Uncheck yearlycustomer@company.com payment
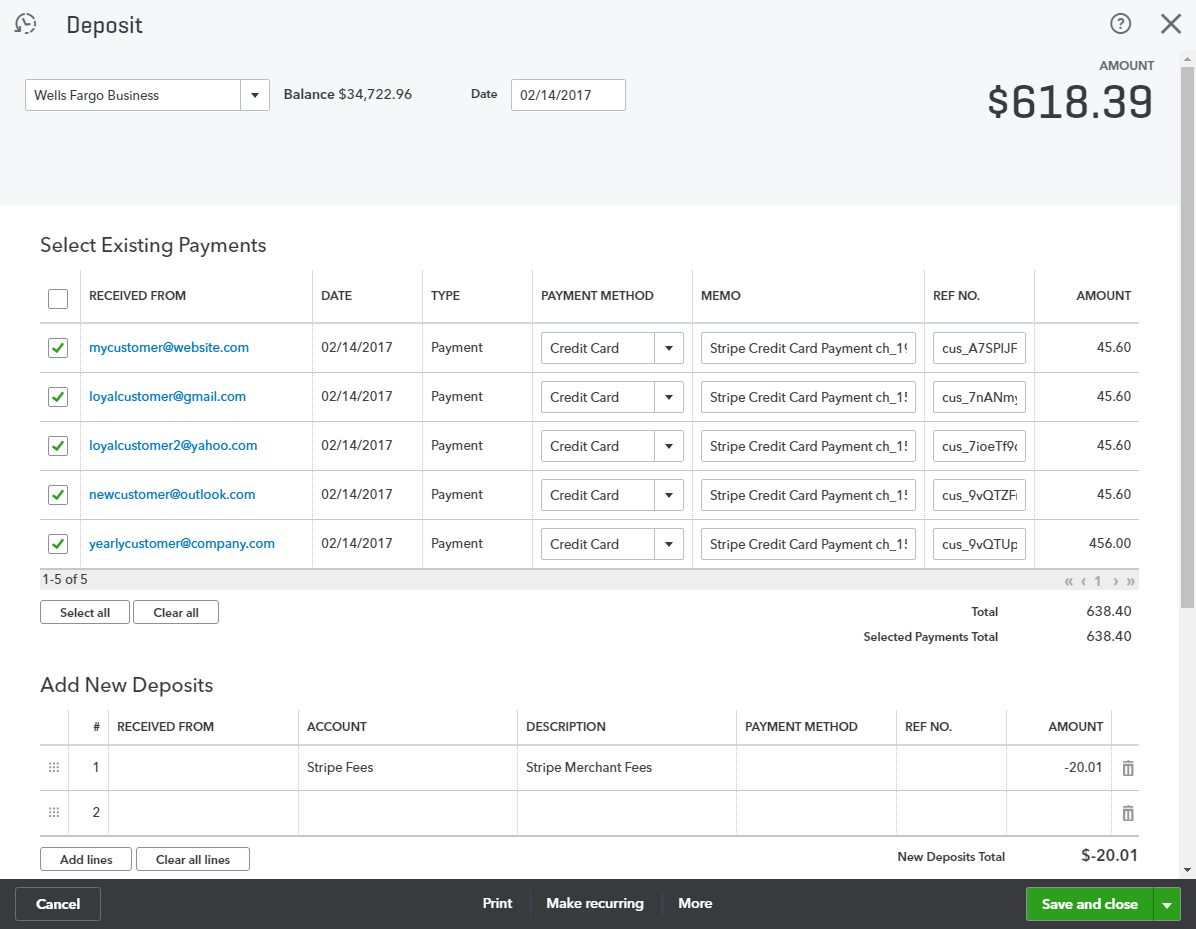The height and width of the screenshot is (929, 1196). point(58,544)
